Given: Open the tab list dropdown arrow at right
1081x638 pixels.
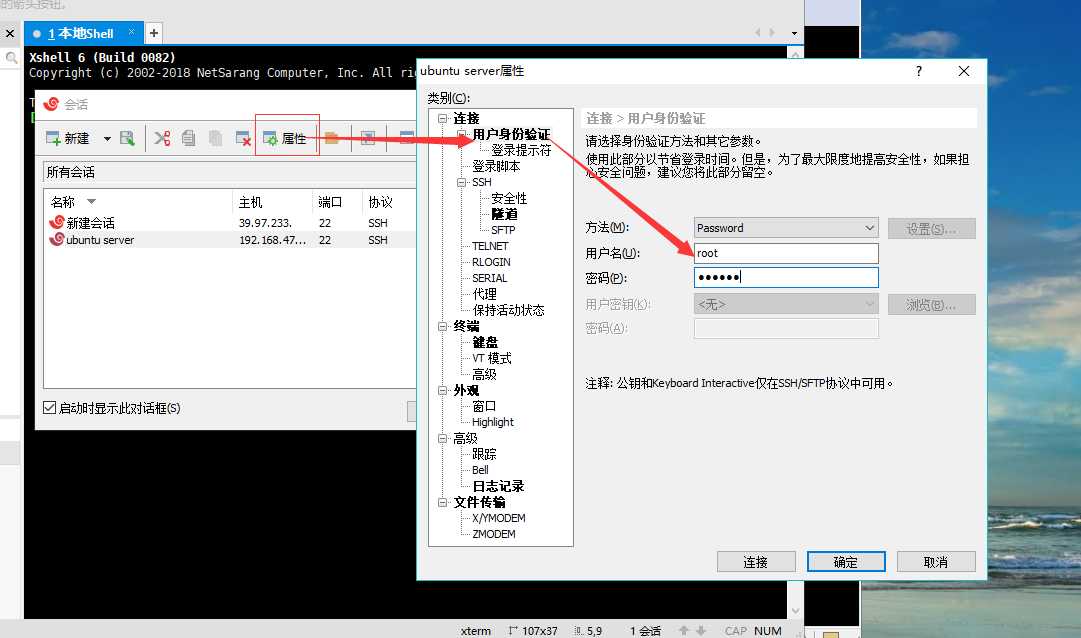Looking at the screenshot, I should click(x=794, y=33).
